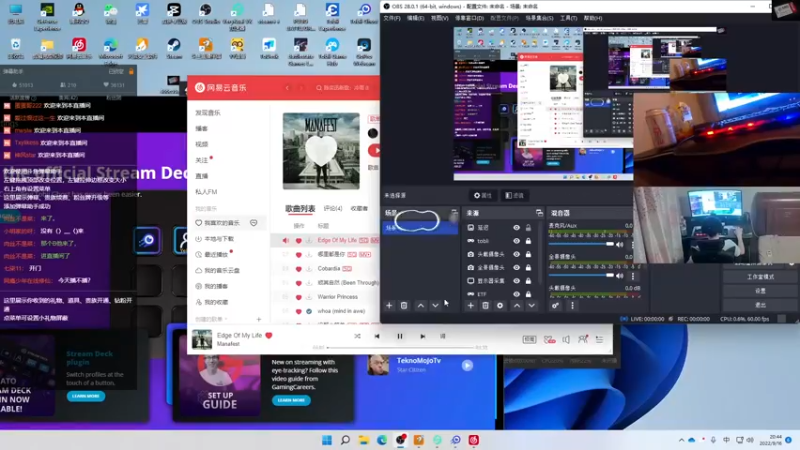Click LEARN MORE under Stream Deck plugin

pos(85,396)
